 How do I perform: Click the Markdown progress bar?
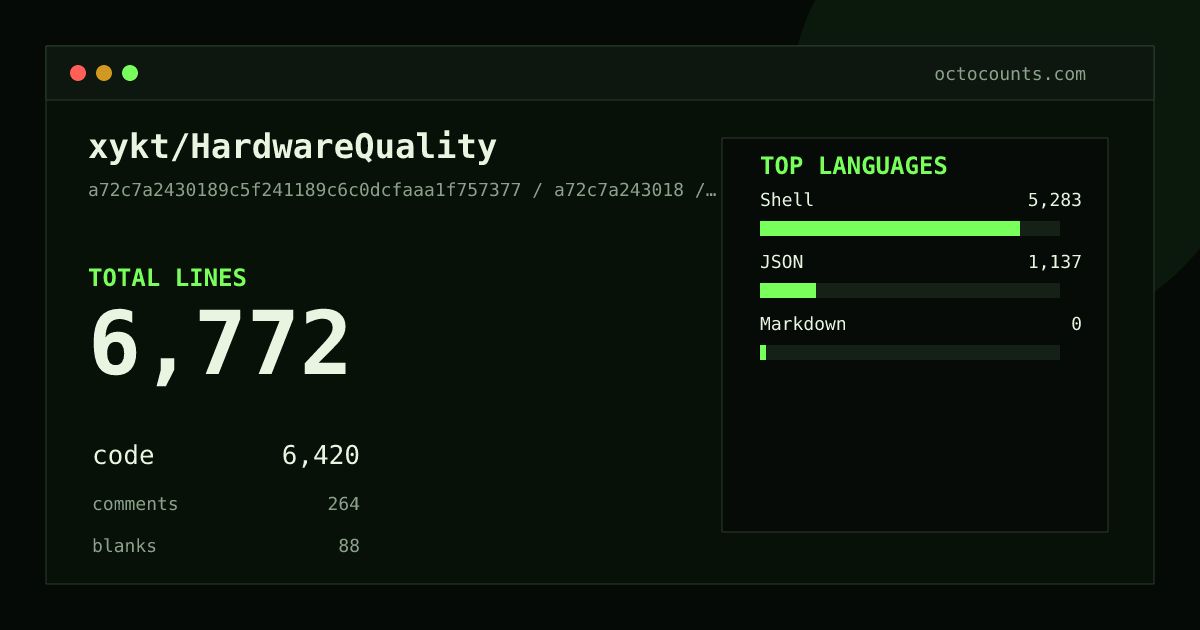click(x=910, y=352)
